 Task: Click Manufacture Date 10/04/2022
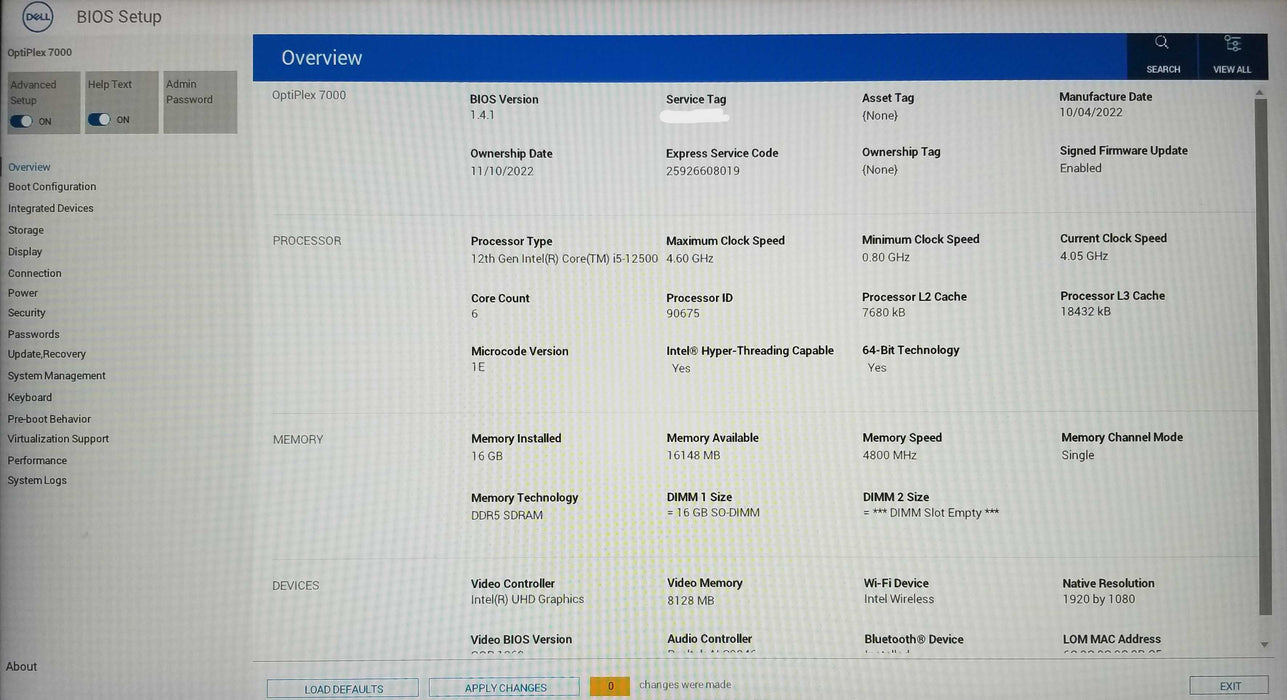pos(1091,113)
